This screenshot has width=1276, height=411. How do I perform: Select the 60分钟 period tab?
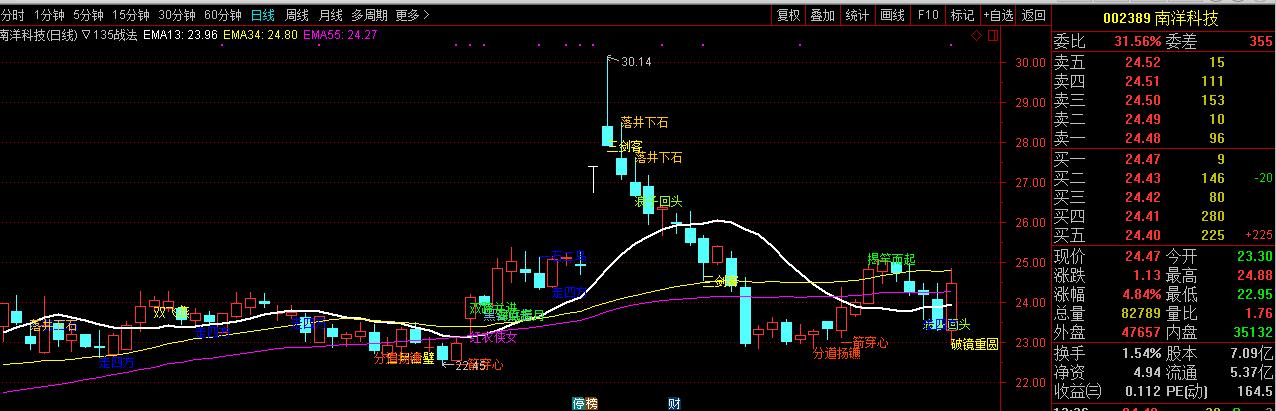223,15
